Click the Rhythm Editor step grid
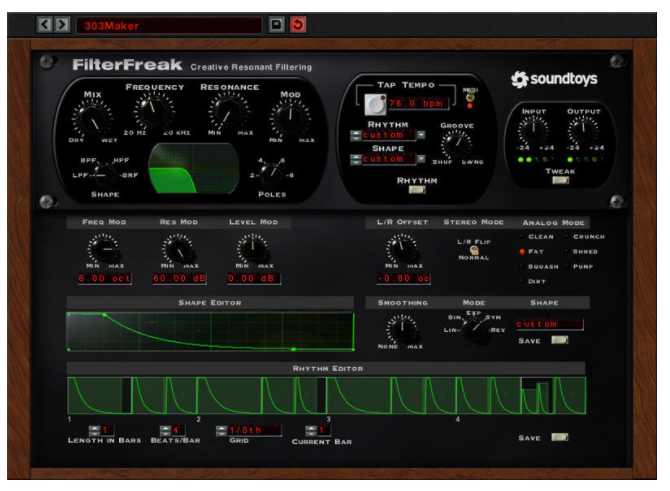The width and height of the screenshot is (670, 491). (327, 395)
